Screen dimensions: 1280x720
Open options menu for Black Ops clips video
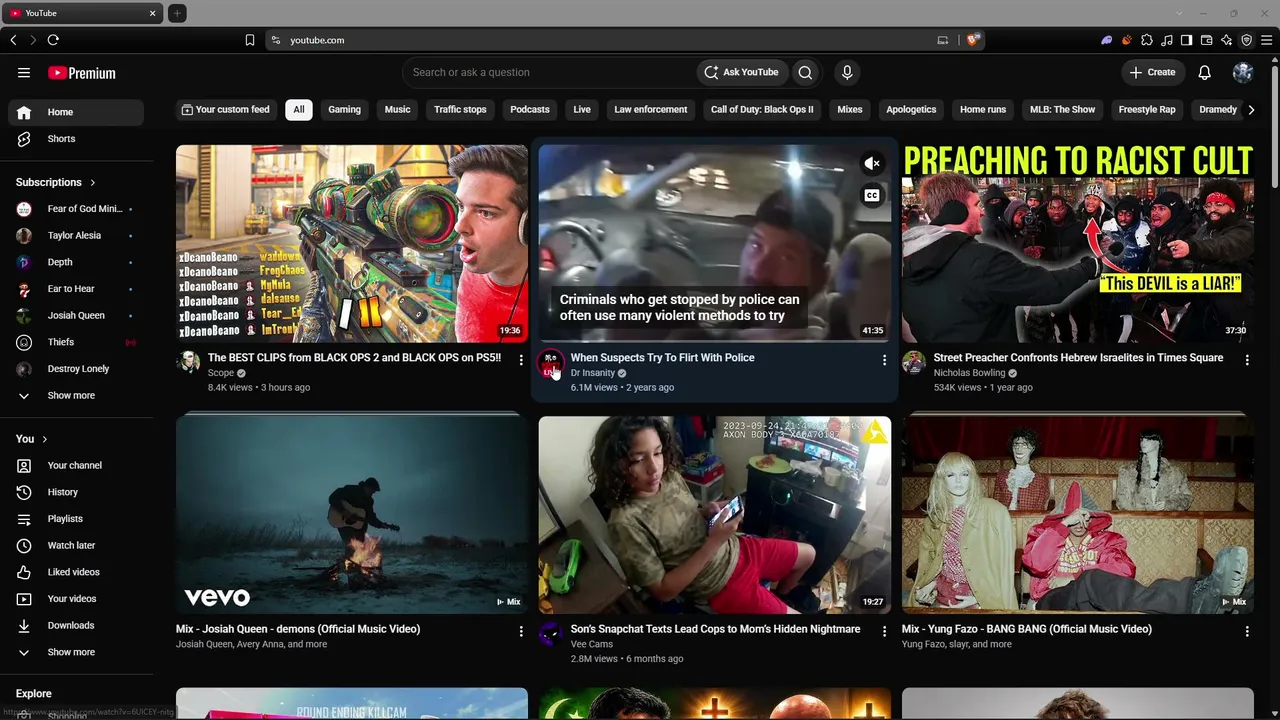(x=521, y=359)
